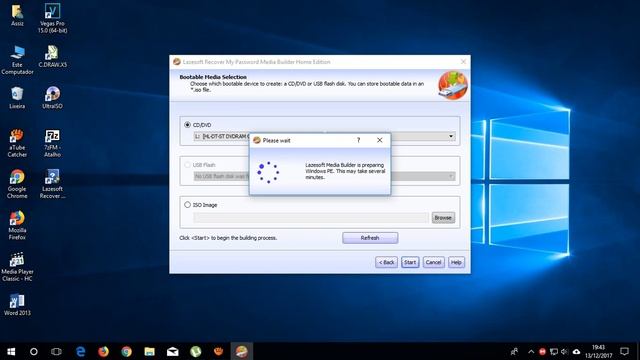Open aTube Catcher desktop shortcut
This screenshot has height=360, width=640.
click(17, 143)
